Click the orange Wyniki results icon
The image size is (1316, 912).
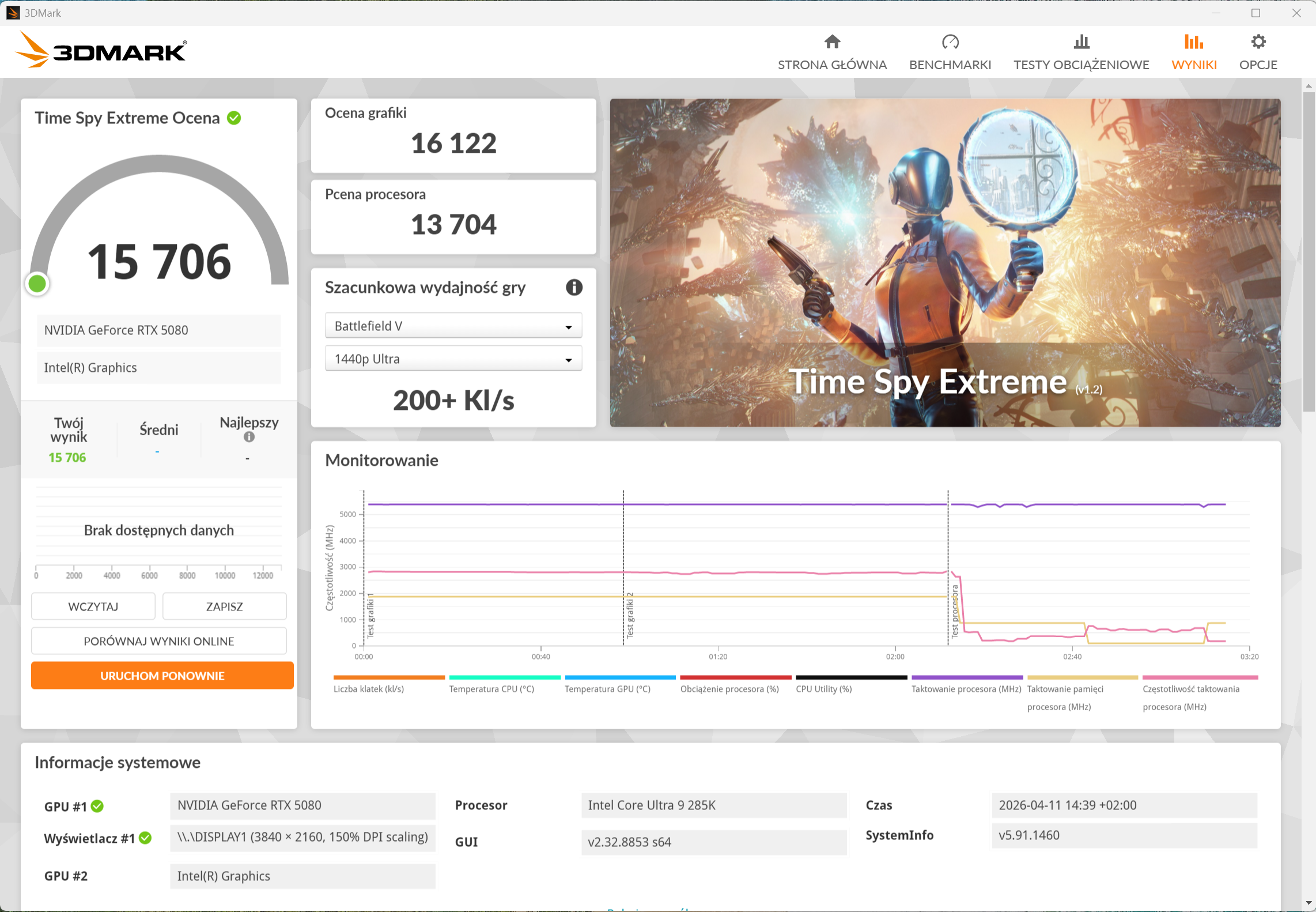pos(1194,42)
